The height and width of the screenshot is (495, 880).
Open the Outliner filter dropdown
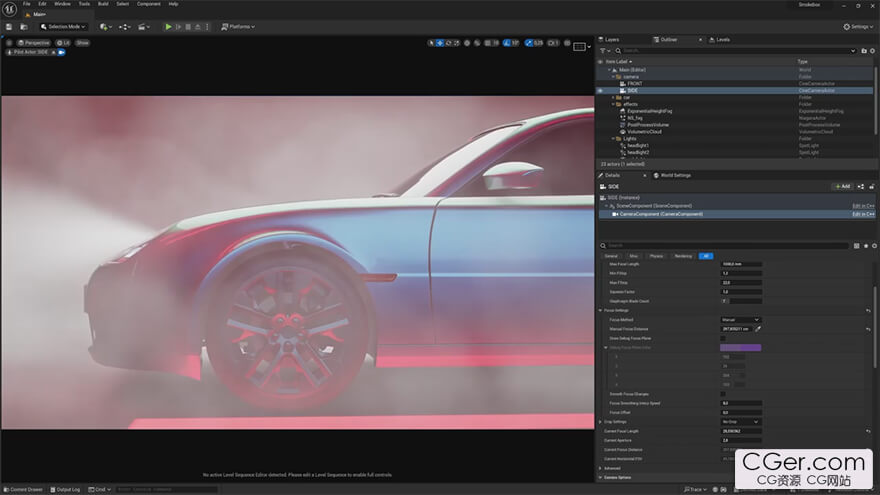click(x=605, y=51)
